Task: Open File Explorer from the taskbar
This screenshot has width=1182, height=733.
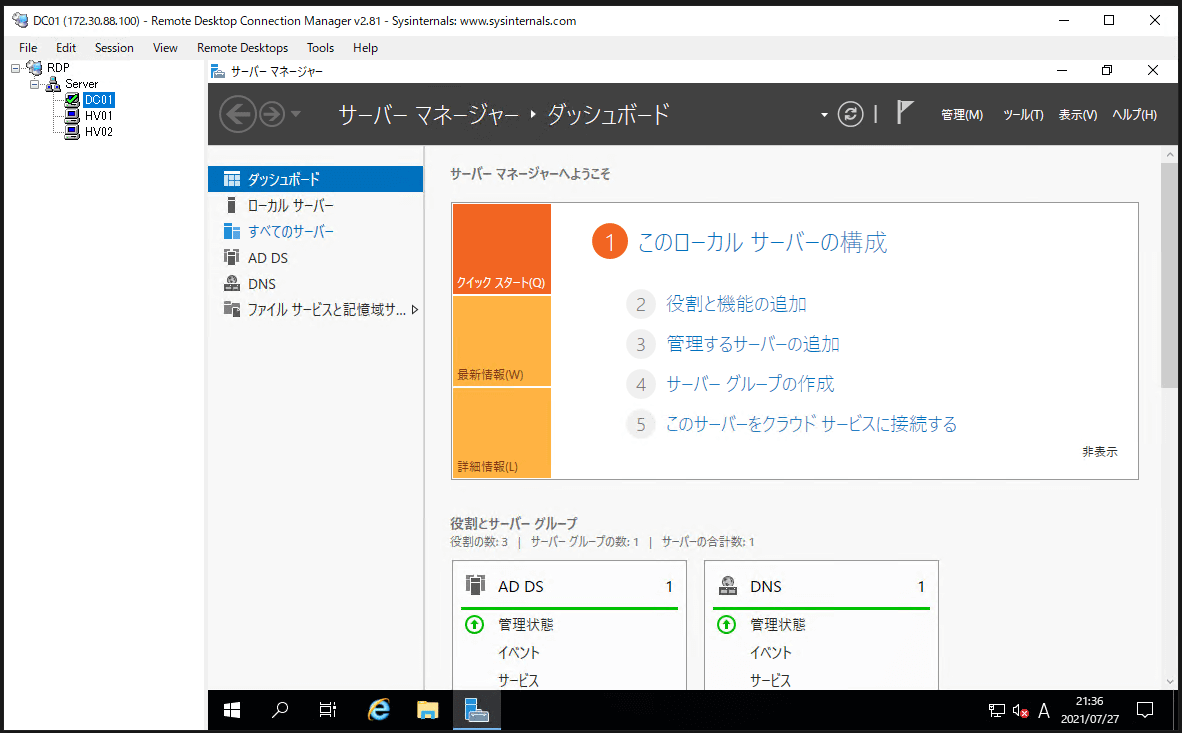Action: point(427,710)
